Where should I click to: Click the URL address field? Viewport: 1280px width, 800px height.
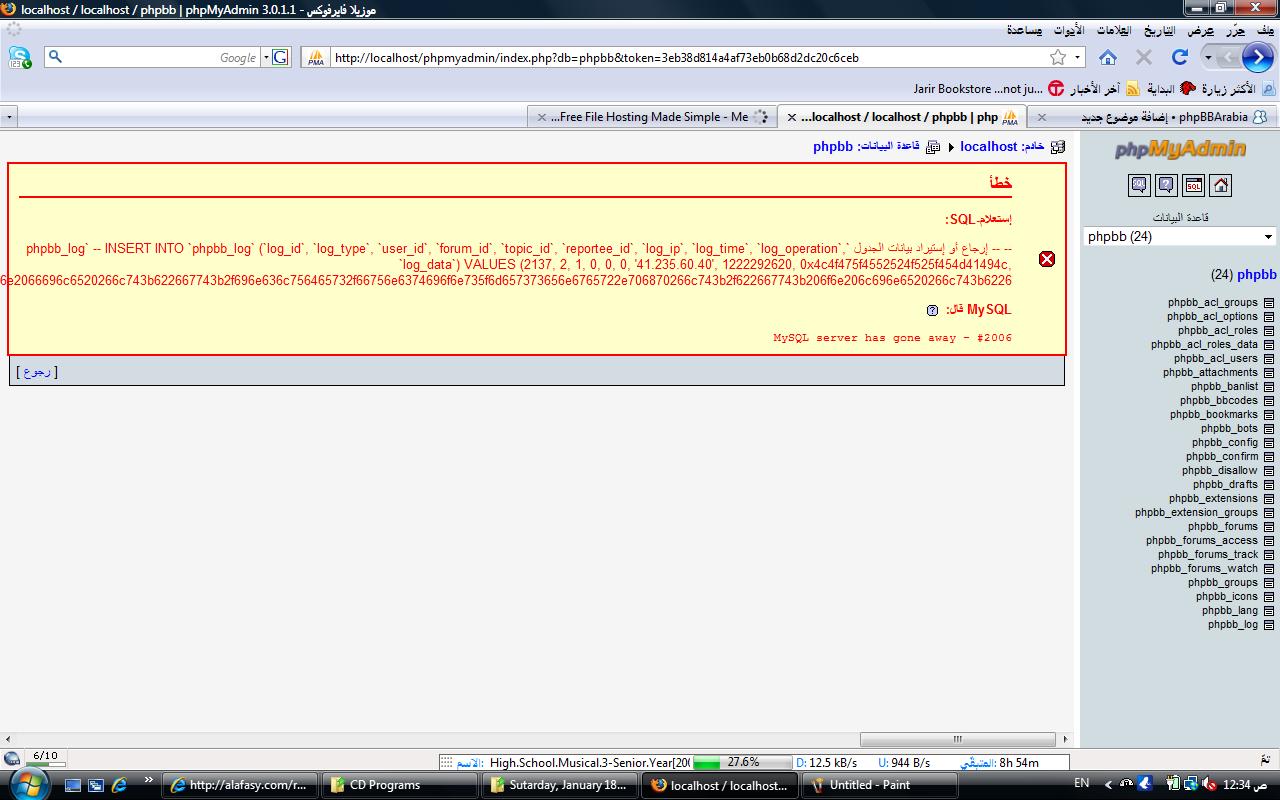coord(690,57)
